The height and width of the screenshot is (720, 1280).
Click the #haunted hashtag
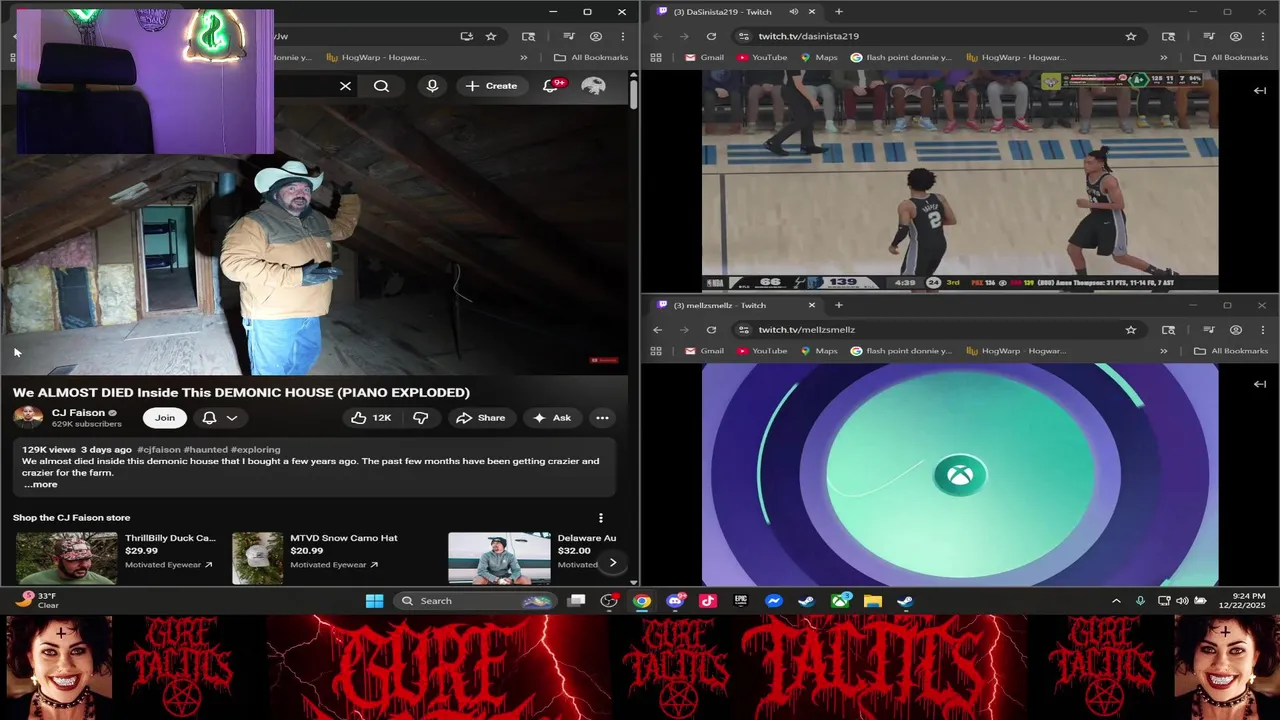205,450
